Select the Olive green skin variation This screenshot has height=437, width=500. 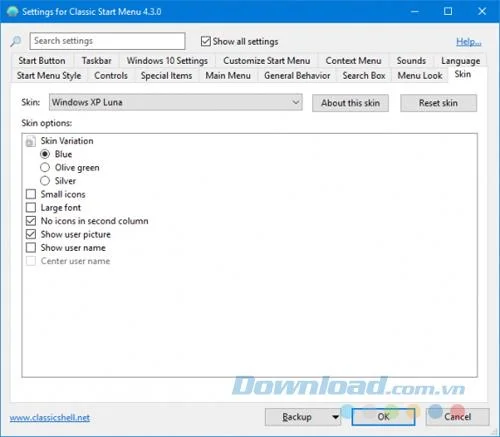(45, 167)
